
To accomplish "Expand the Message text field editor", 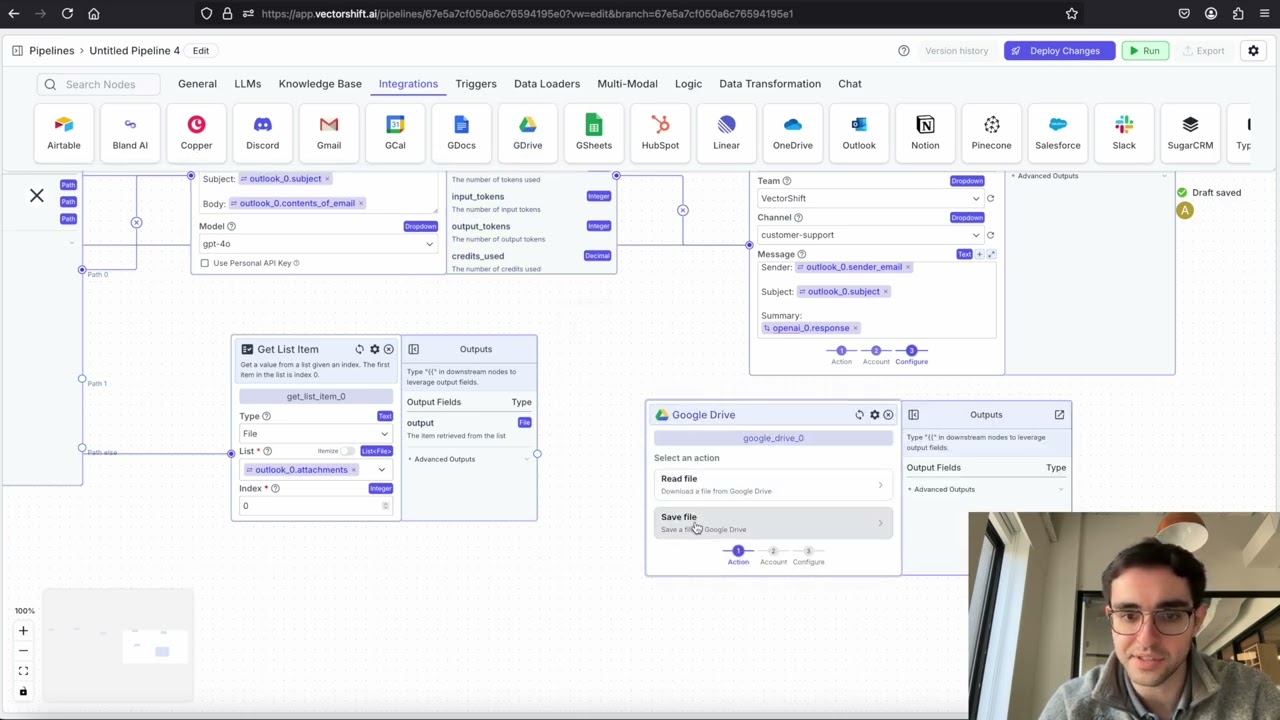I will pos(991,254).
